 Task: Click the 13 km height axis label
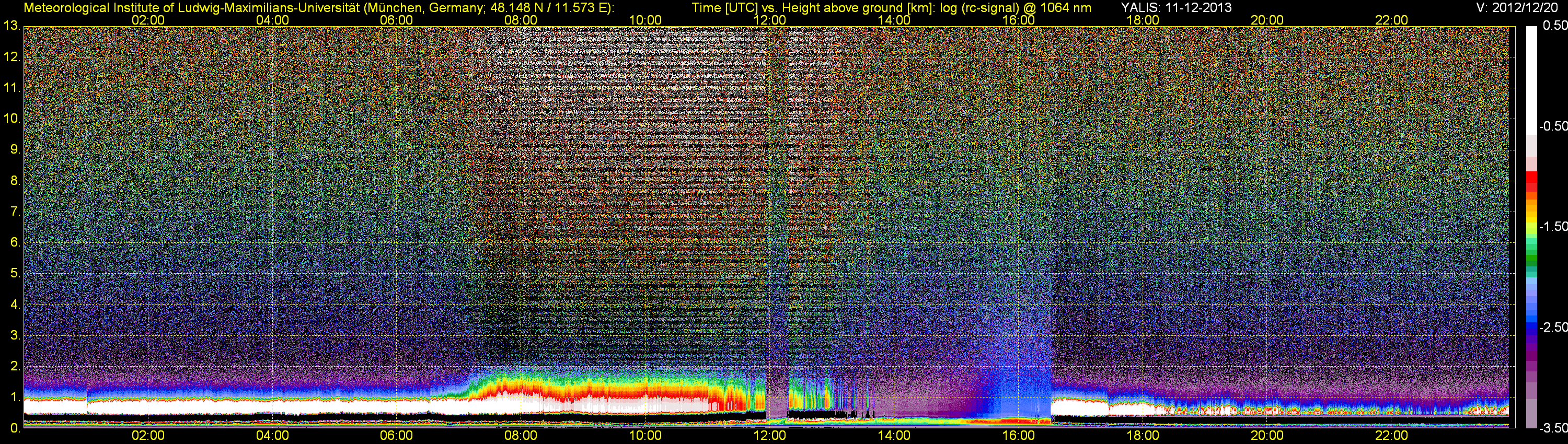[x=11, y=26]
